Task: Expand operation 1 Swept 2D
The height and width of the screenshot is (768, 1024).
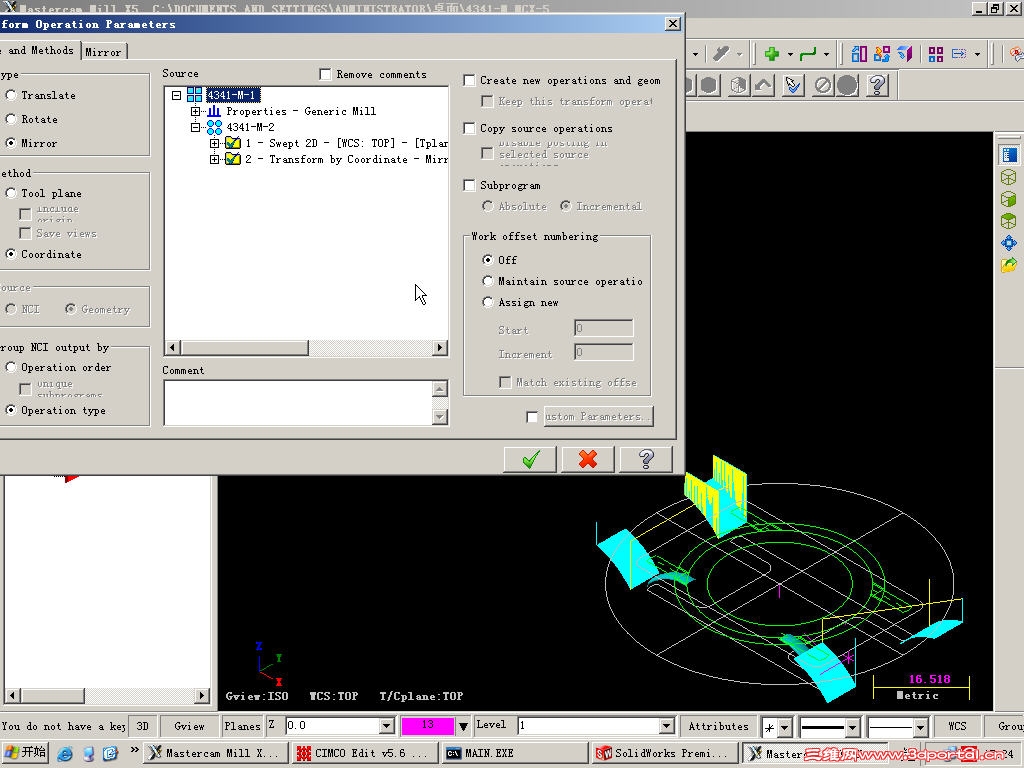Action: [214, 143]
